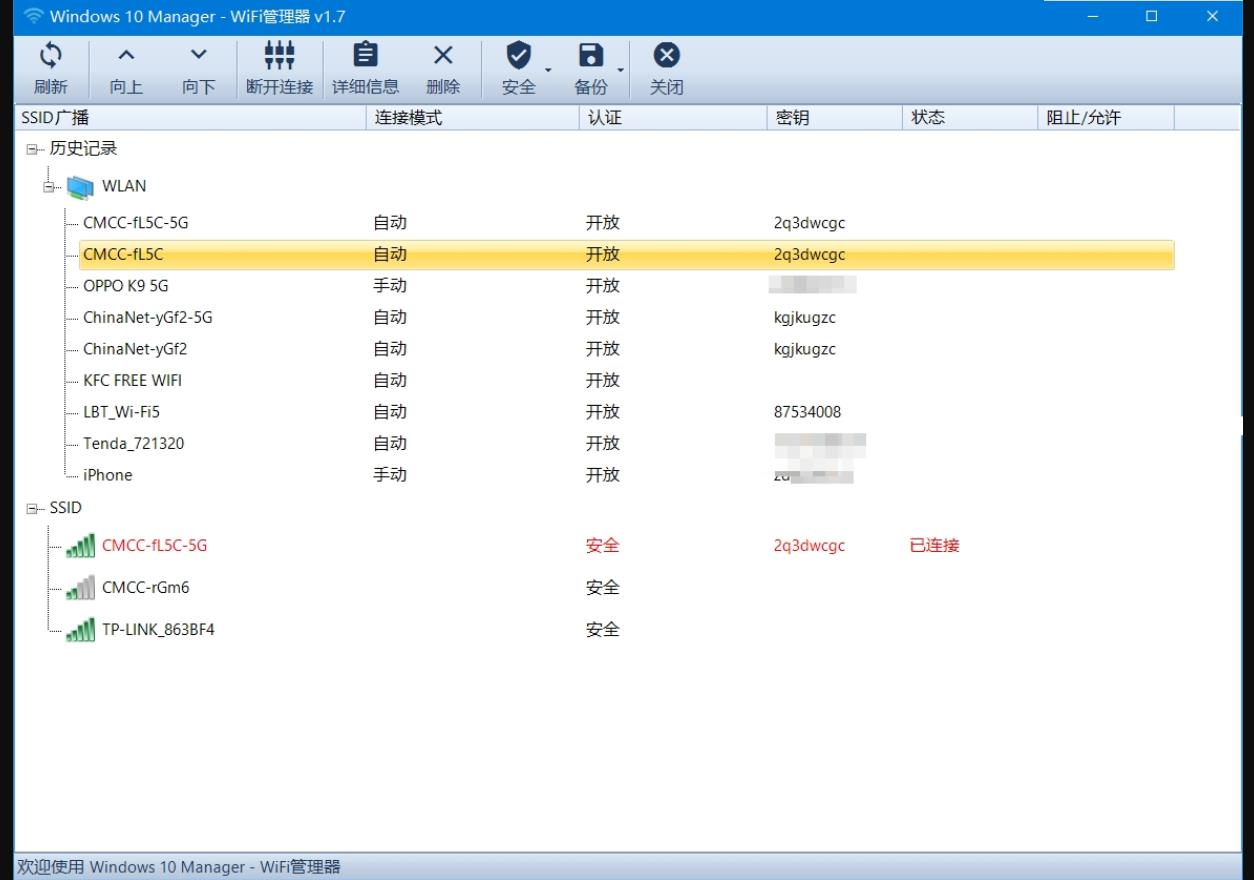The height and width of the screenshot is (880, 1254).
Task: Click signal icon of CMCC-rGm6 network
Action: pyautogui.click(x=81, y=588)
